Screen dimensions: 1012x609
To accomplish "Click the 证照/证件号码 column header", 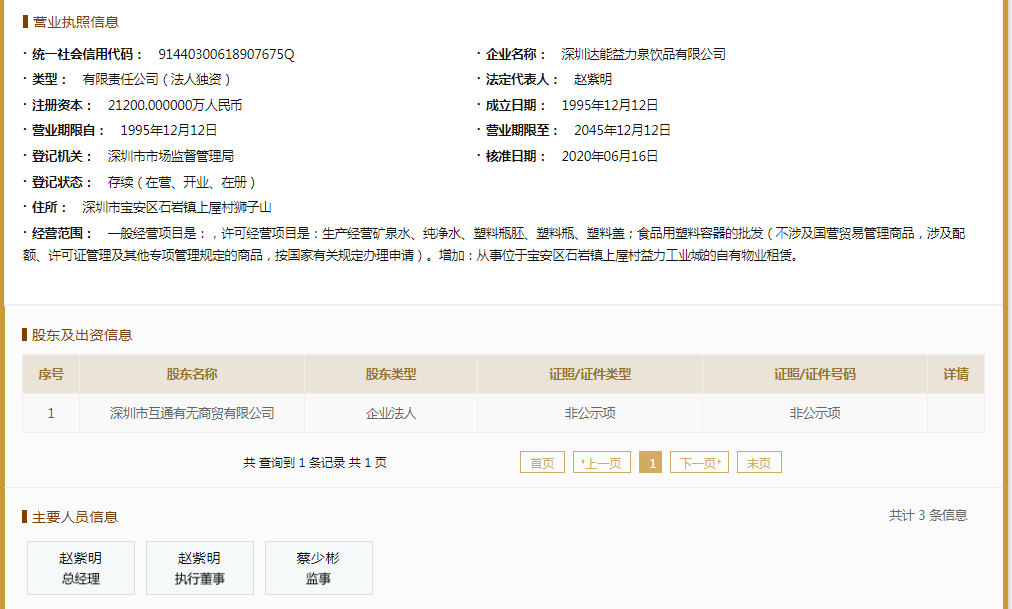I will [x=815, y=374].
